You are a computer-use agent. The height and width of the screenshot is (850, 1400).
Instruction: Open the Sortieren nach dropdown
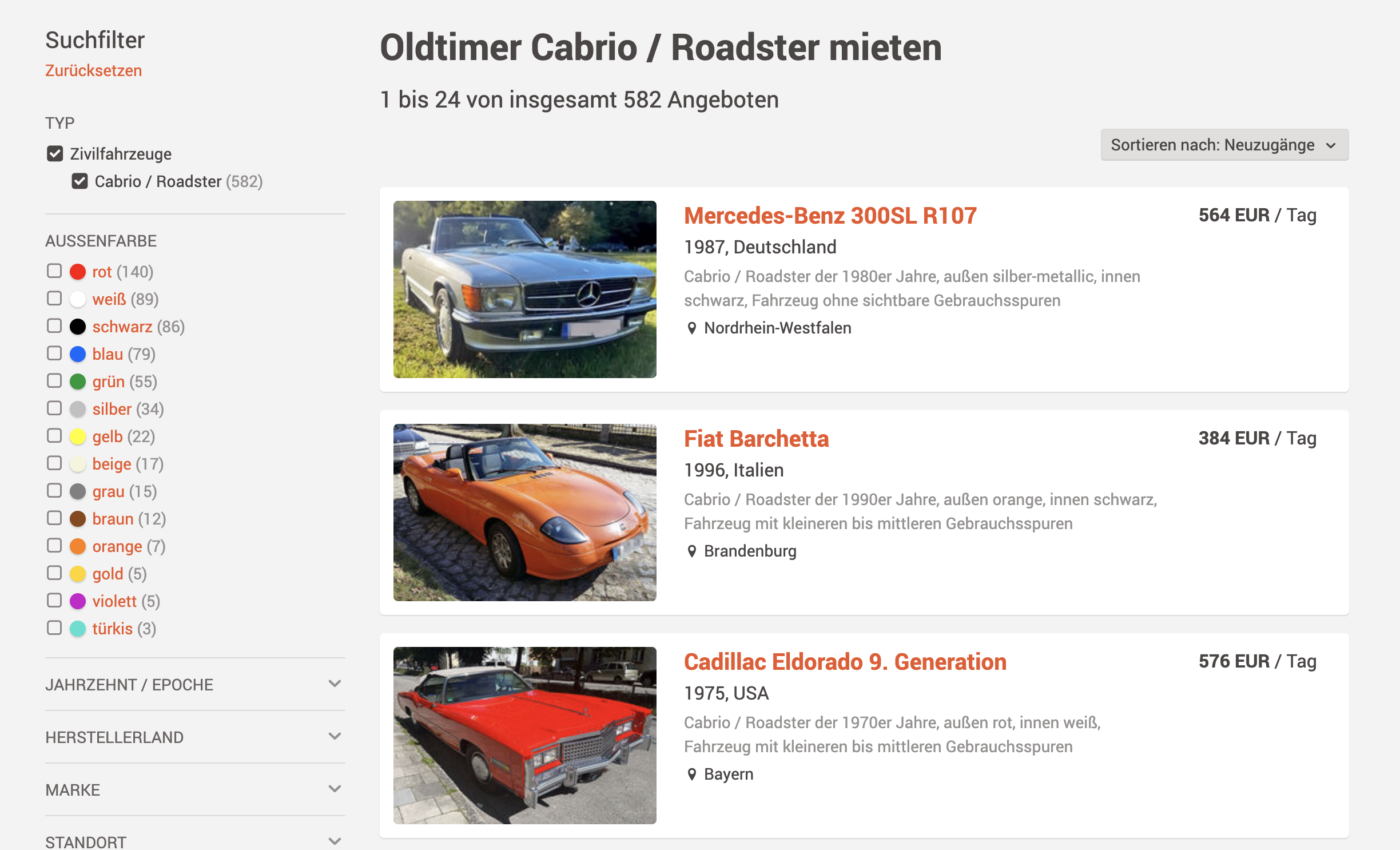point(1224,145)
